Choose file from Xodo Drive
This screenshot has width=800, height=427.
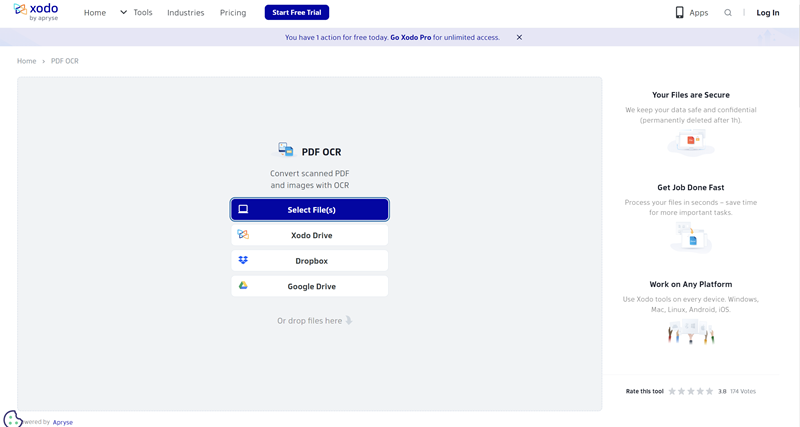pos(310,235)
